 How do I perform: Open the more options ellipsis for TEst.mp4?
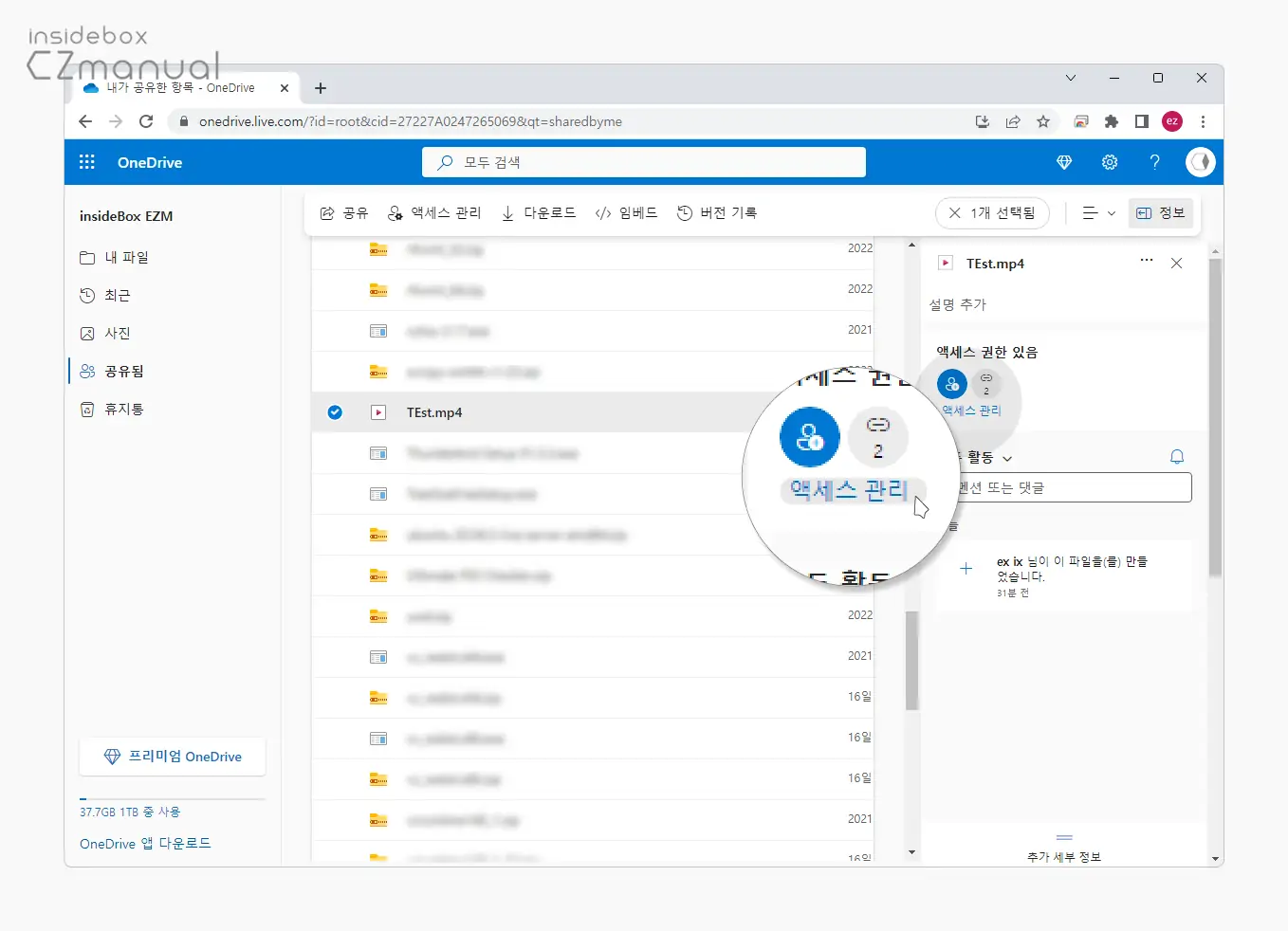[1147, 261]
